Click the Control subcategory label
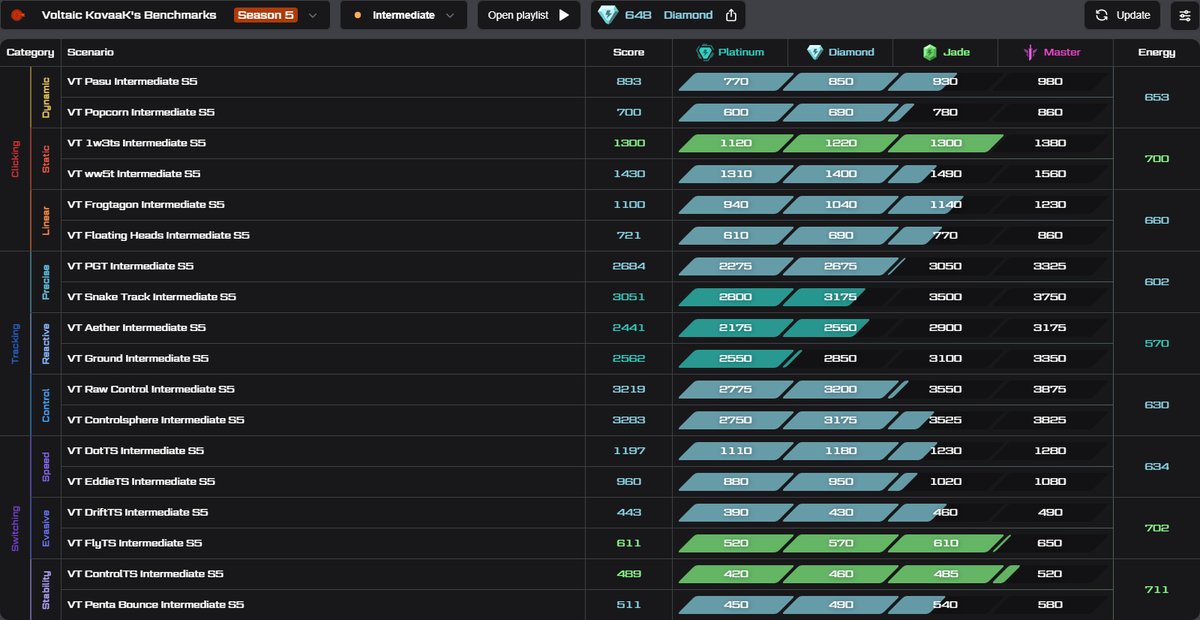The height and width of the screenshot is (620, 1200). click(x=46, y=405)
